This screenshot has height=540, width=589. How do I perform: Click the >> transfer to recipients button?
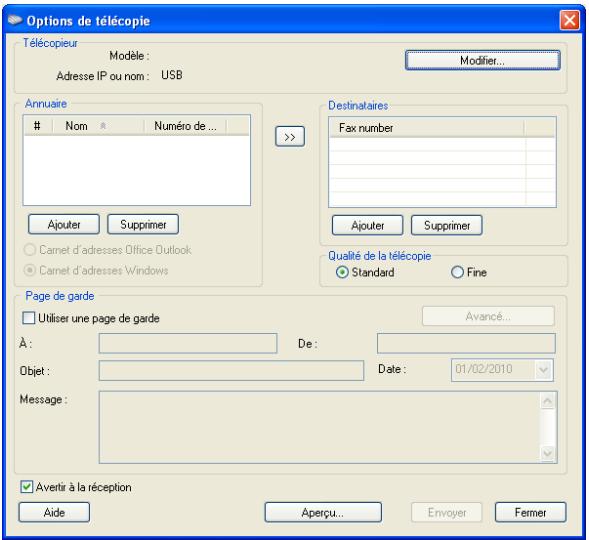click(x=290, y=137)
